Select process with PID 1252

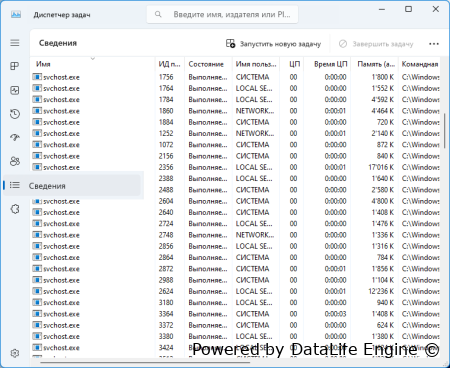pos(235,133)
